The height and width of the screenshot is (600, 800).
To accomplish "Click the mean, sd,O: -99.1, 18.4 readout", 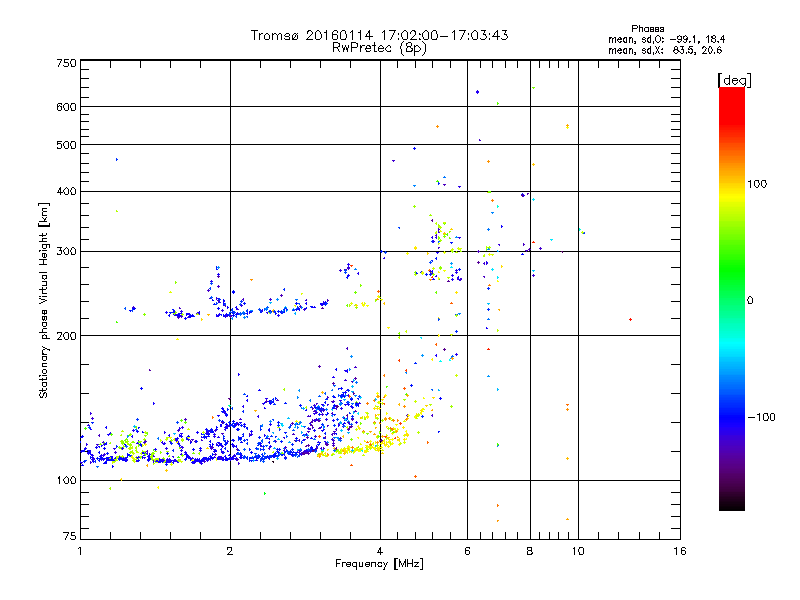I will pos(666,39).
